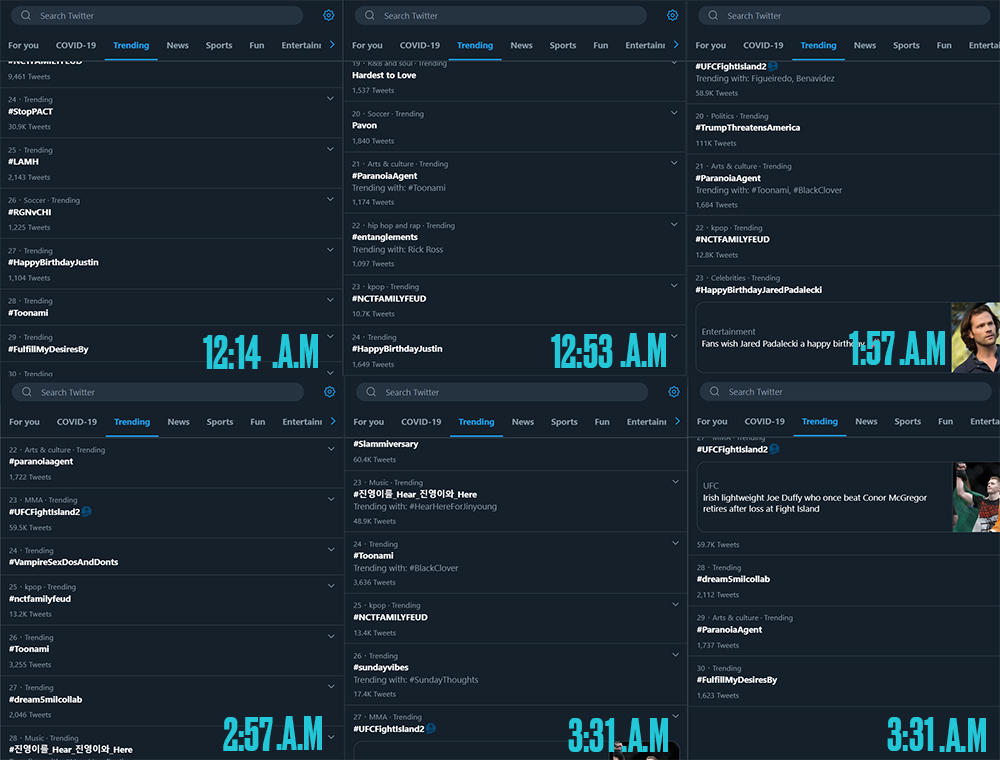The width and height of the screenshot is (1000, 760).
Task: Click the #HearHereForJinyoung related hashtag
Action: [x=453, y=506]
